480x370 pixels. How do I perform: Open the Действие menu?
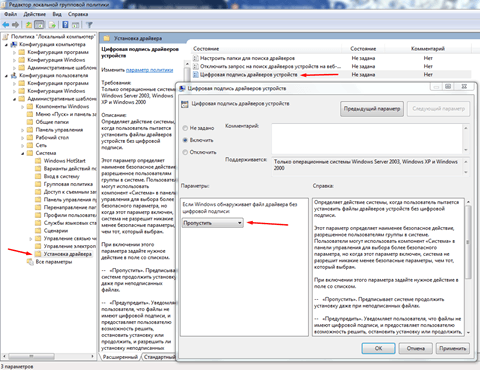tap(34, 14)
